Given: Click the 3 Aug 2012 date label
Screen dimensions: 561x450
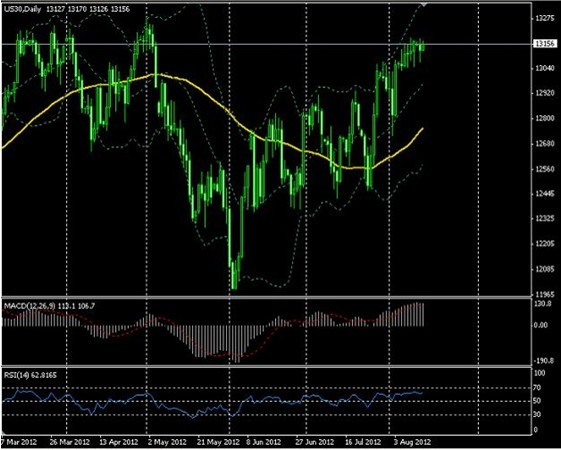Looking at the screenshot, I should click(x=413, y=441).
